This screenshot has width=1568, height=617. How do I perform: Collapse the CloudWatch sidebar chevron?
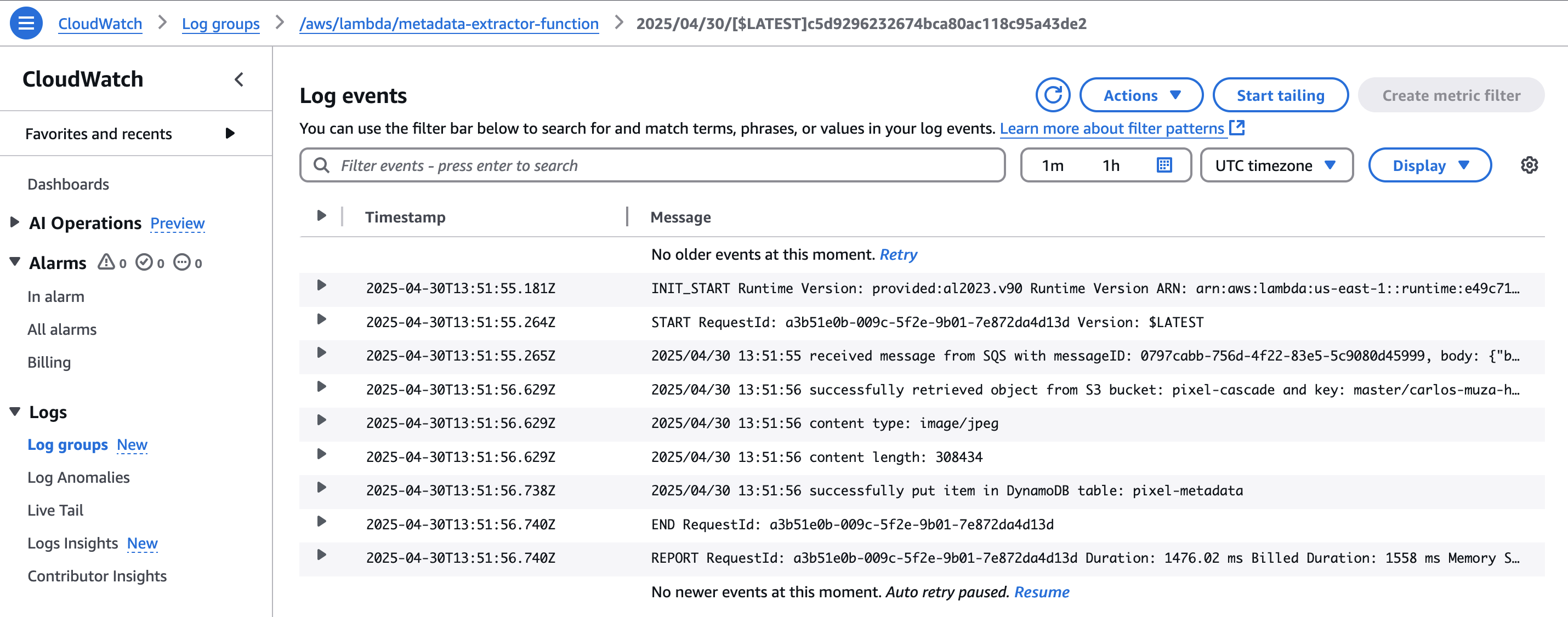(x=239, y=79)
